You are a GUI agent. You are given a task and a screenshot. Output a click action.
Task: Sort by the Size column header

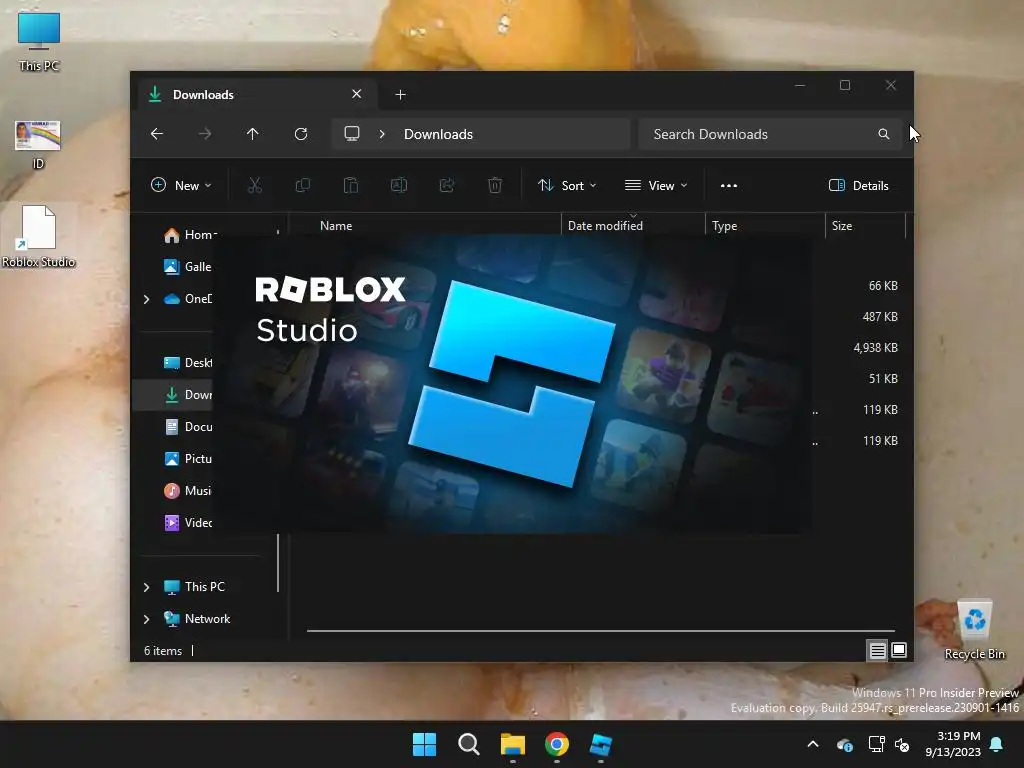pos(865,225)
